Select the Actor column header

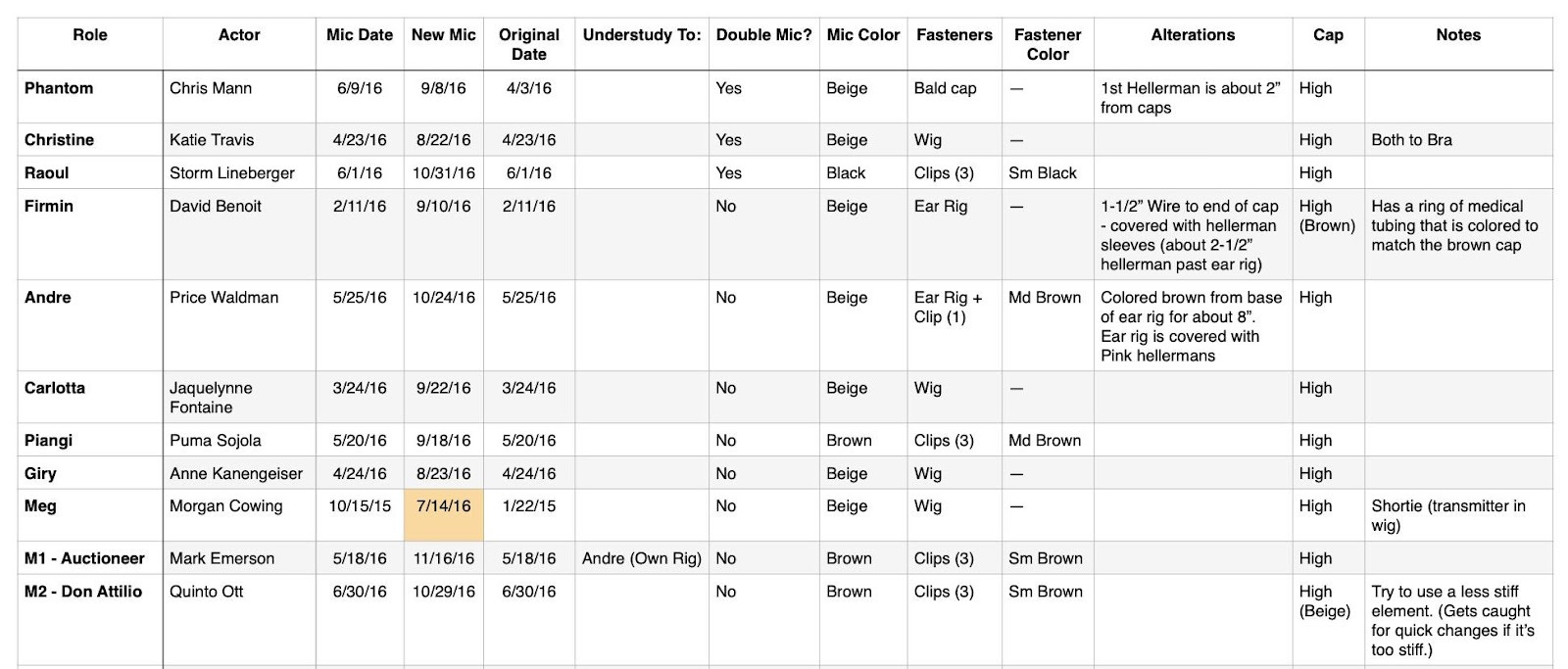(x=239, y=35)
